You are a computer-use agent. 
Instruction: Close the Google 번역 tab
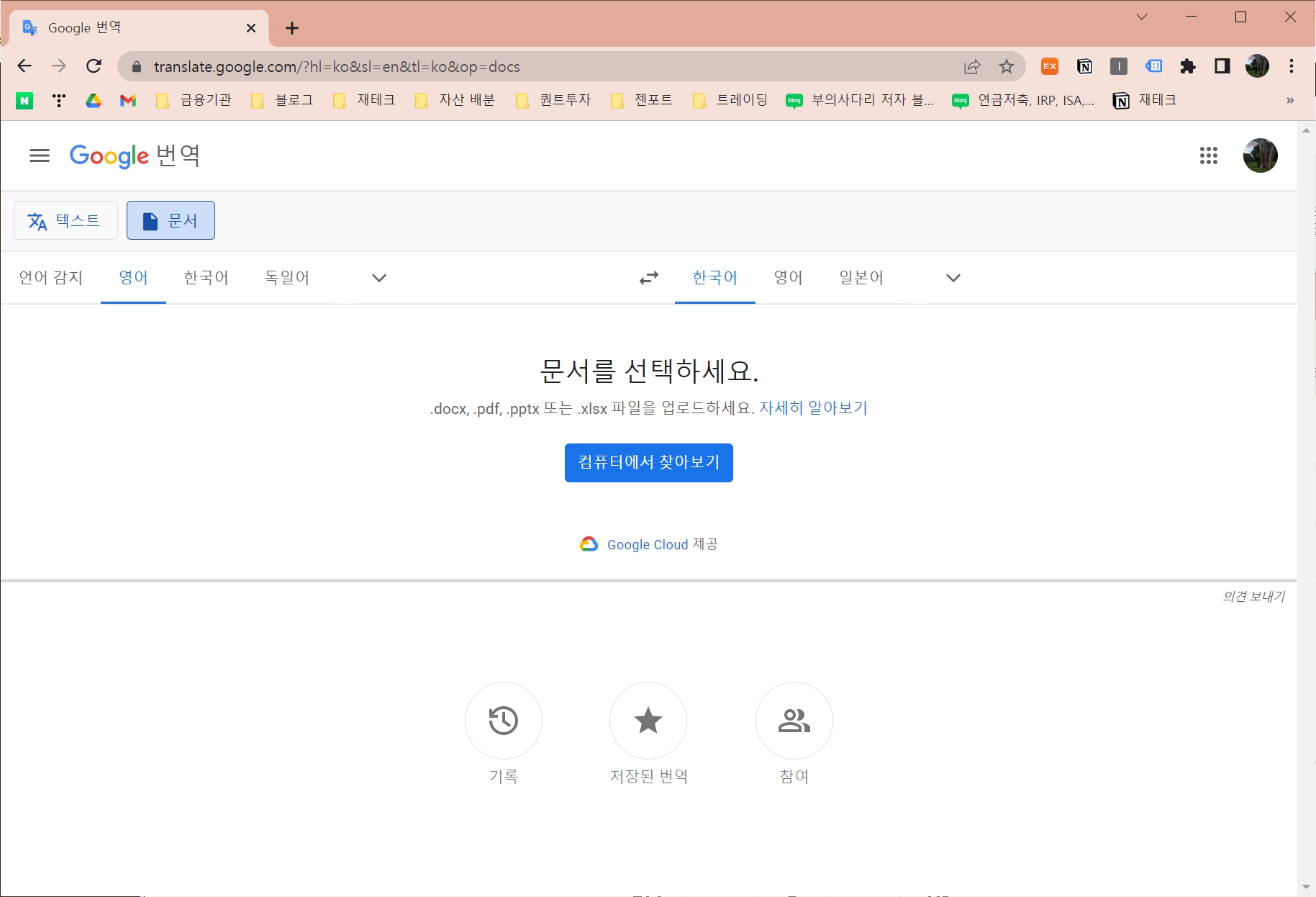click(x=251, y=28)
